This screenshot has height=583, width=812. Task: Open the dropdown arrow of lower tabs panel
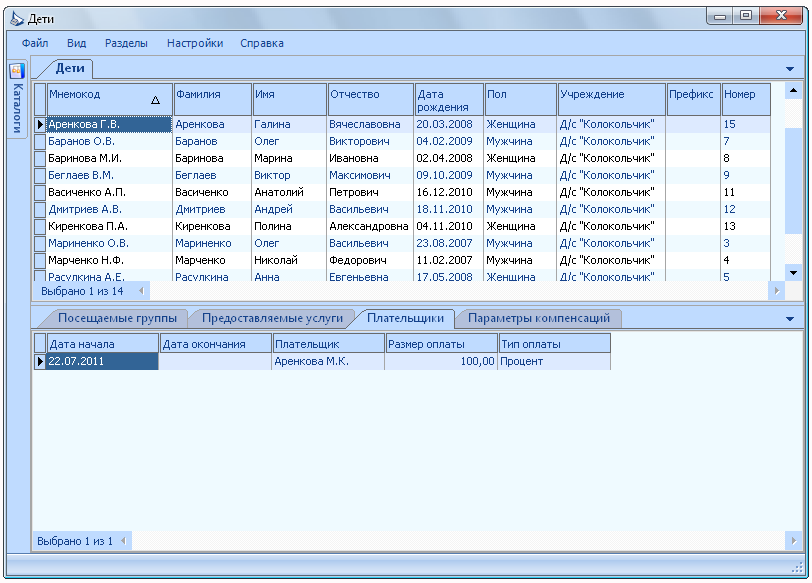(790, 319)
